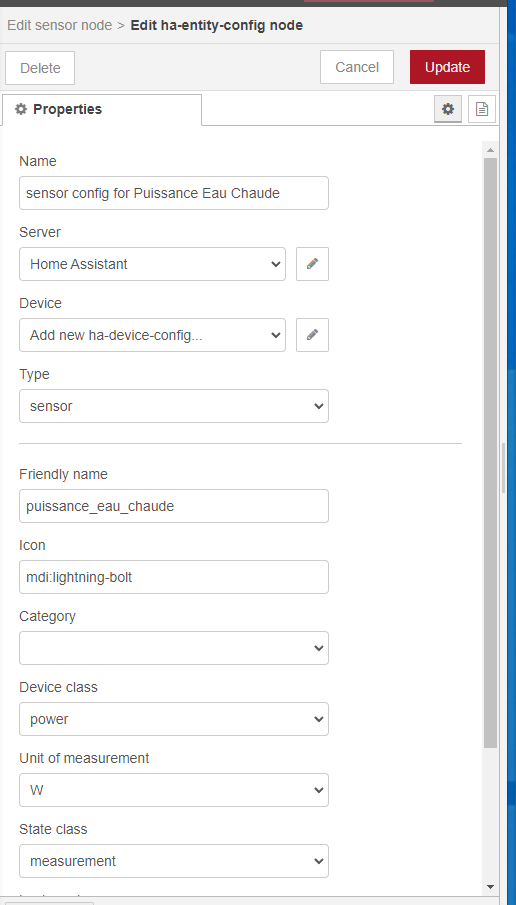Viewport: 516px width, 905px height.
Task: Click scrollbar up arrow in properties panel
Action: 491,150
